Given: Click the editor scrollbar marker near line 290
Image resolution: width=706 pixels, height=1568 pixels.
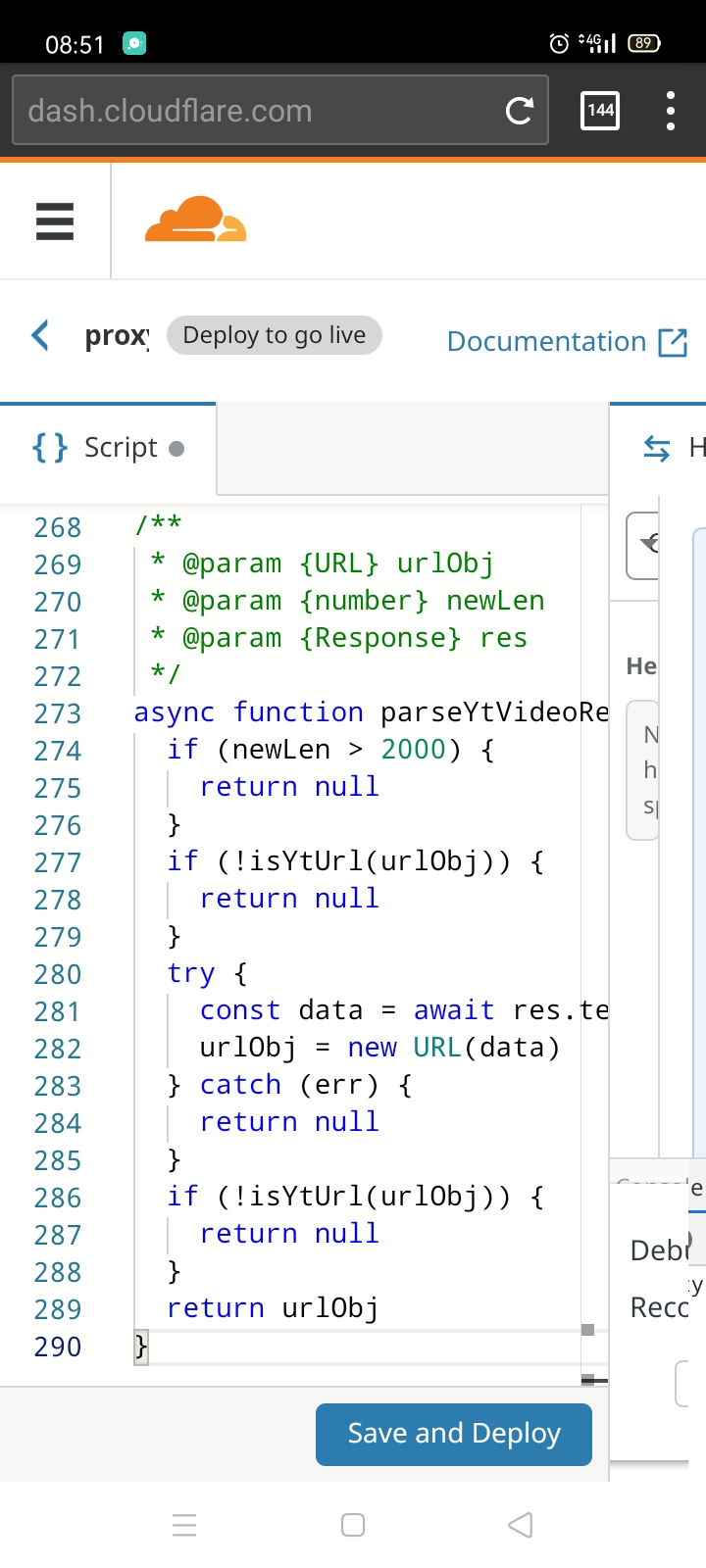Looking at the screenshot, I should pos(588,1330).
